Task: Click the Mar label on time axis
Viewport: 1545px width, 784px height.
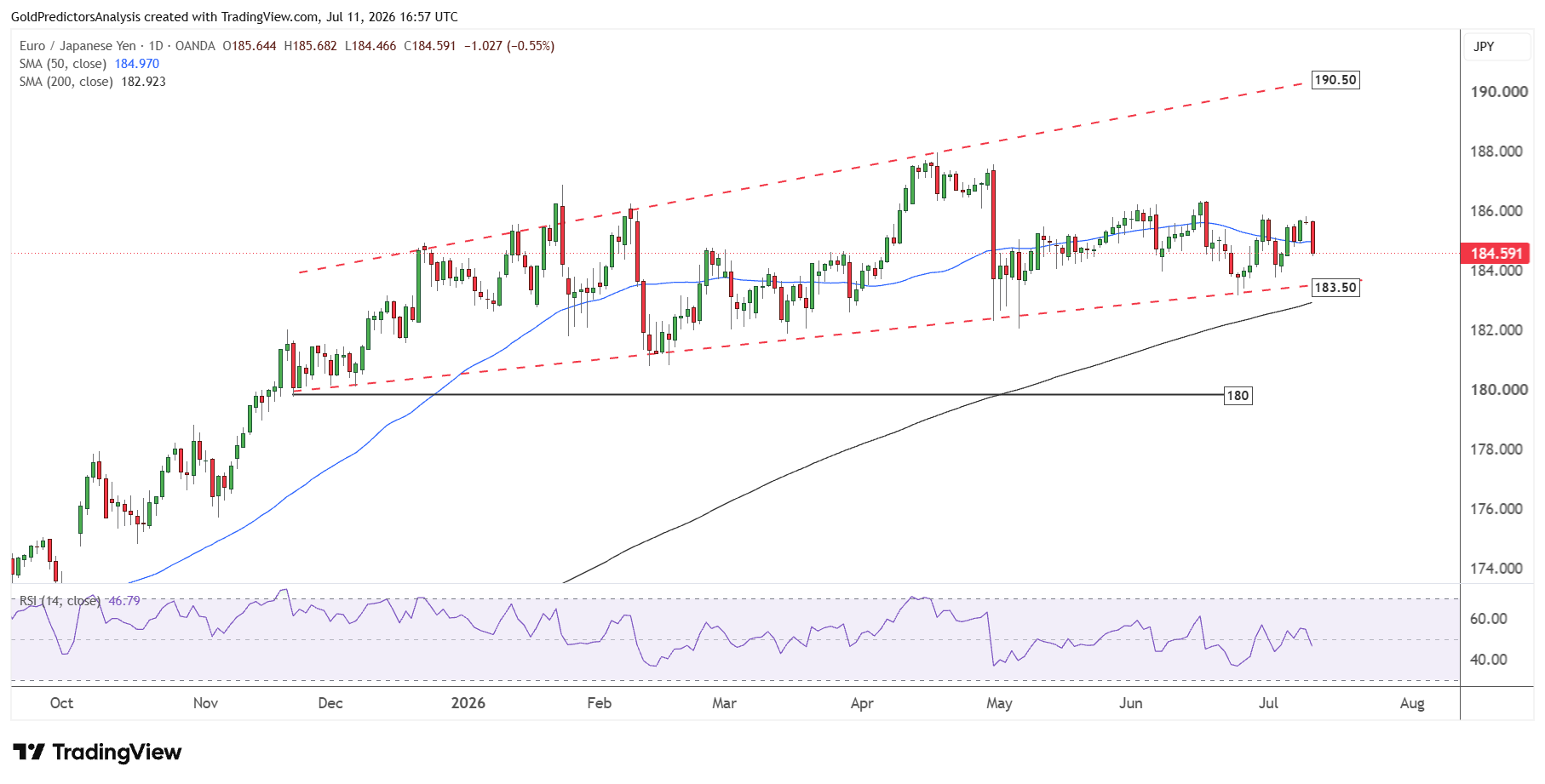Action: [724, 703]
